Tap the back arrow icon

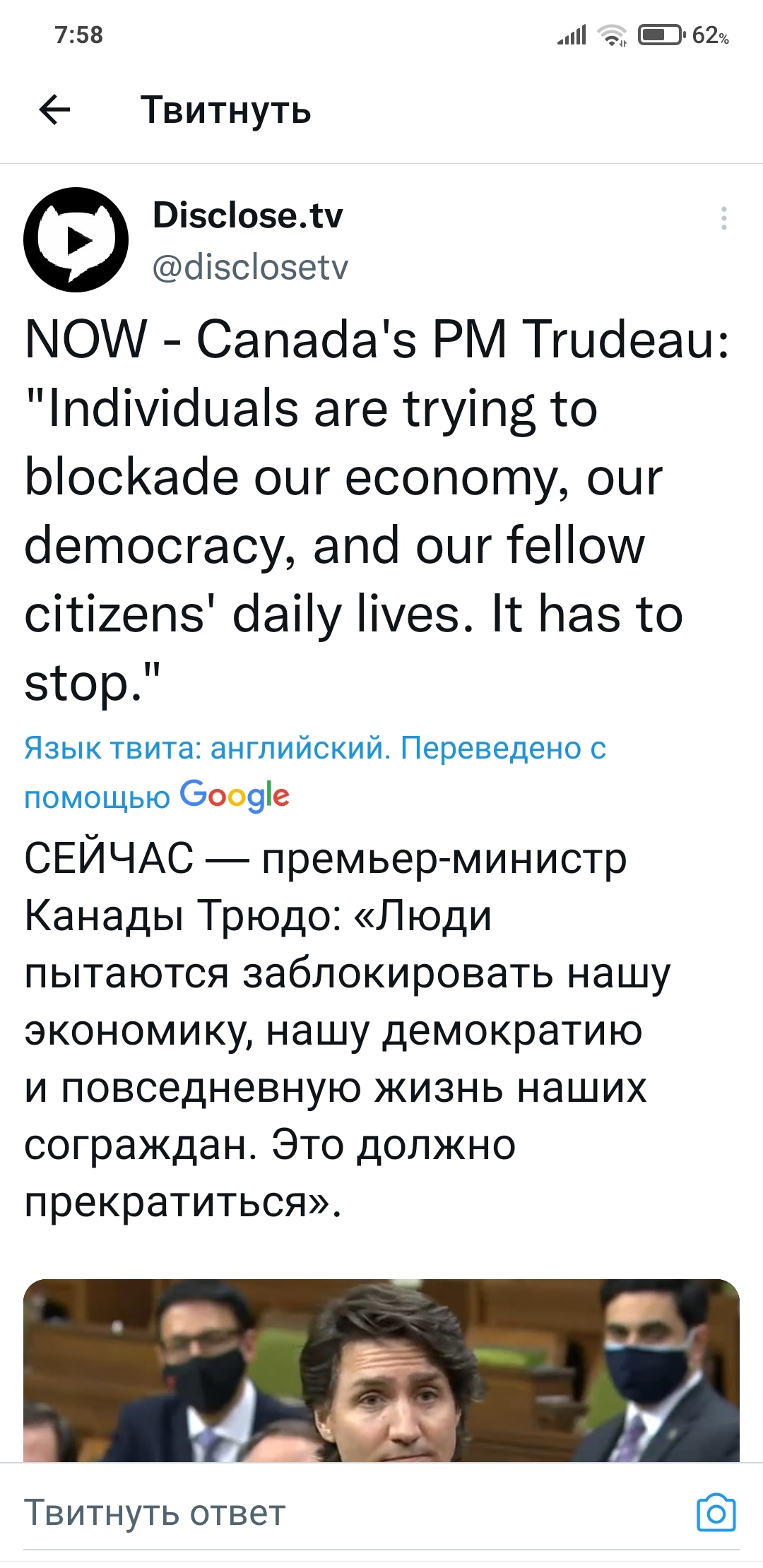(x=54, y=109)
